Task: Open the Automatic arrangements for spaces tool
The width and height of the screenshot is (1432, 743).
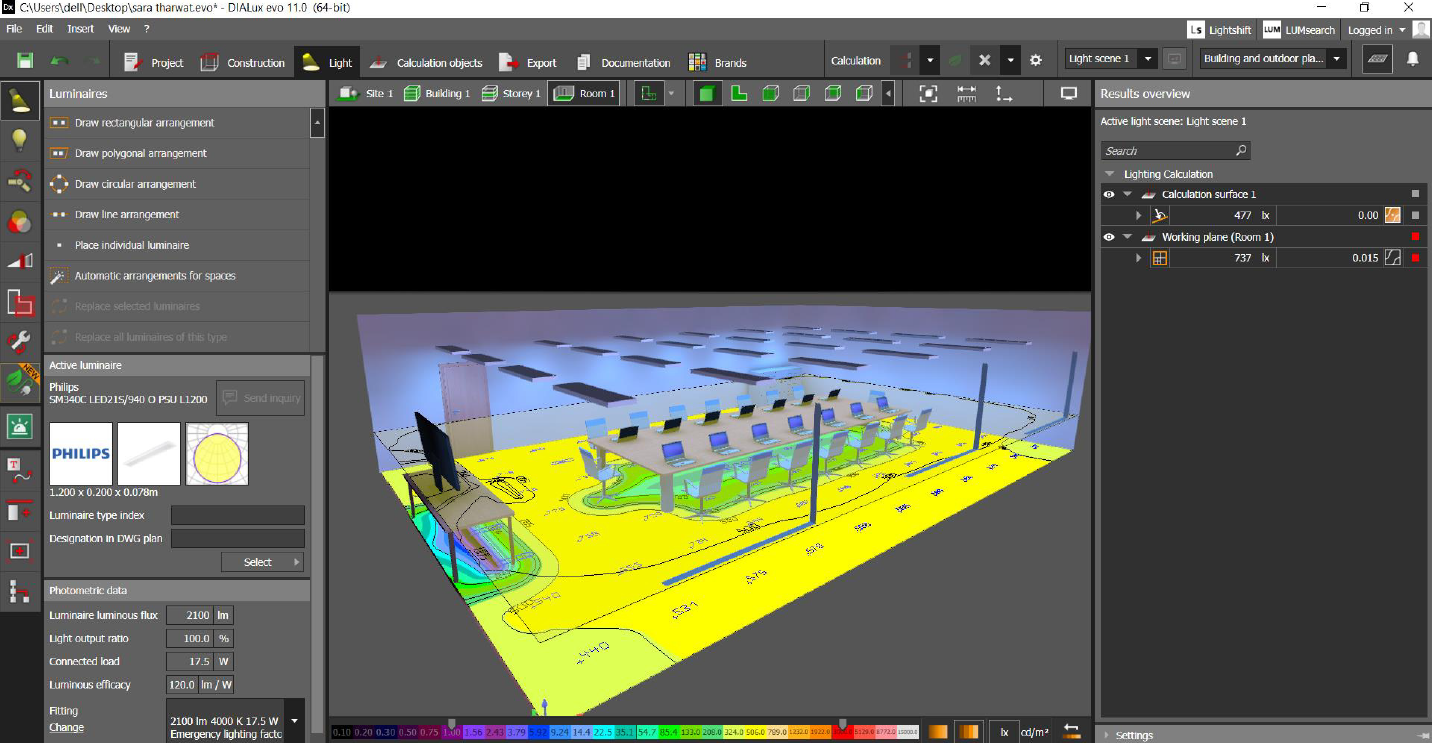Action: pyautogui.click(x=157, y=275)
